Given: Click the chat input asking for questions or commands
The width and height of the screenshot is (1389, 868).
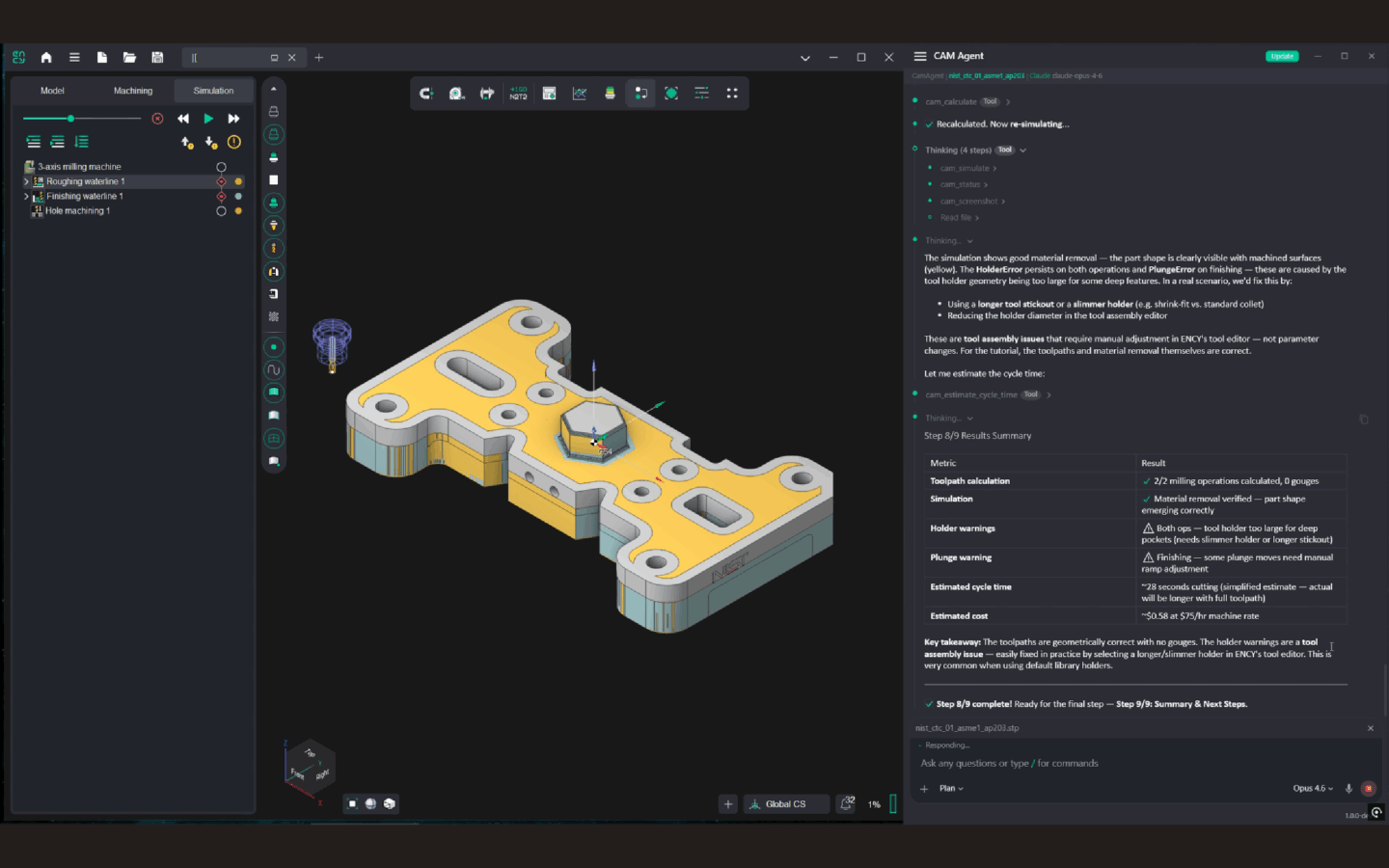Looking at the screenshot, I should [1061, 763].
